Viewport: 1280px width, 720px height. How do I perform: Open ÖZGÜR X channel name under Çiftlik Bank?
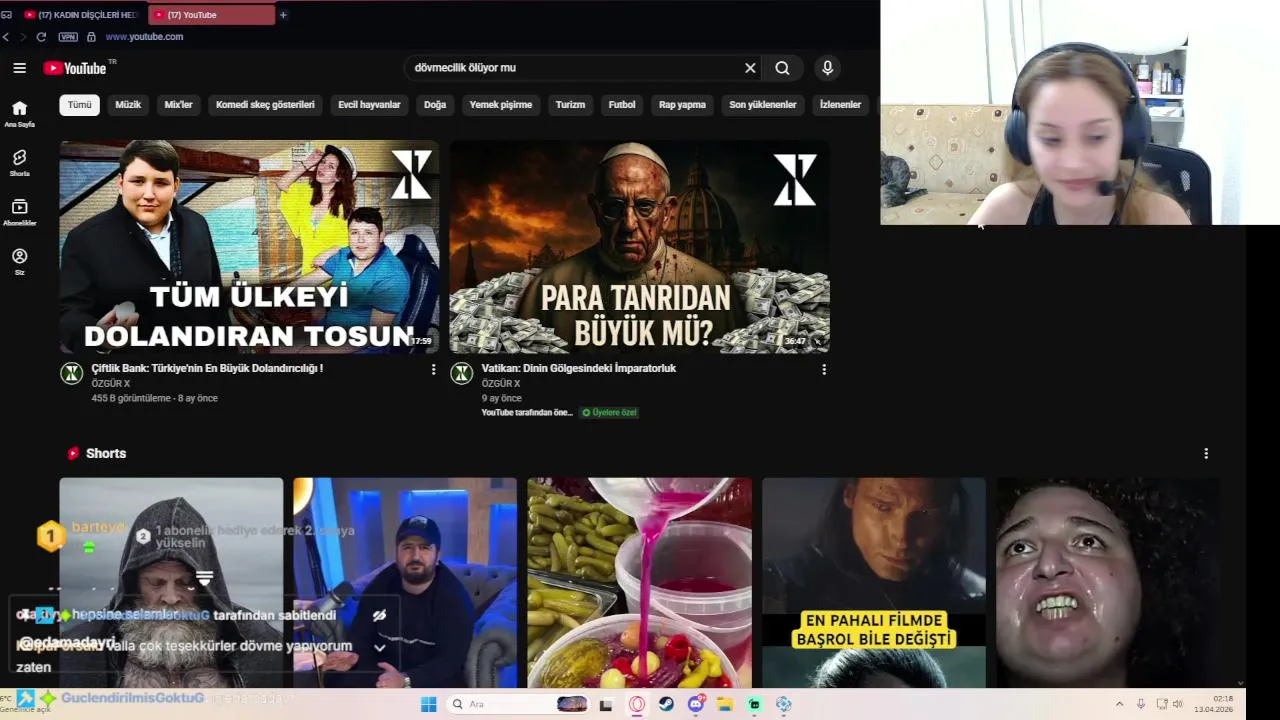pos(110,384)
